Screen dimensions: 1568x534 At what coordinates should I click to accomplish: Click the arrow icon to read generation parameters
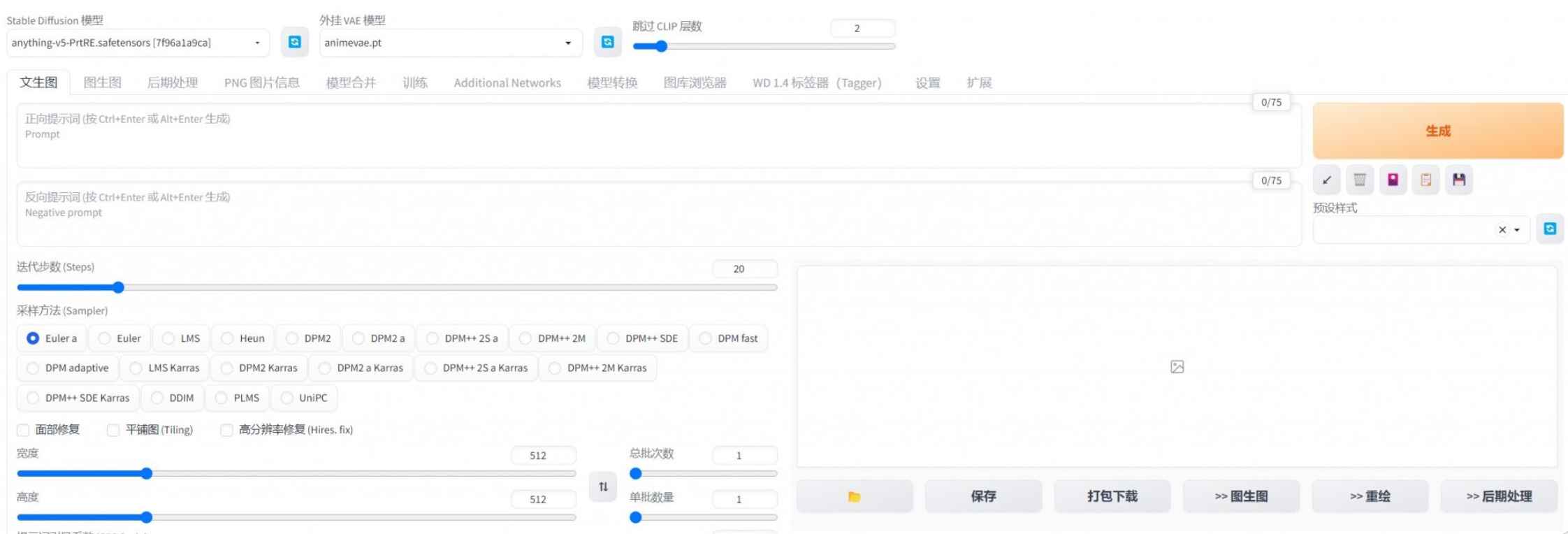tap(1326, 180)
